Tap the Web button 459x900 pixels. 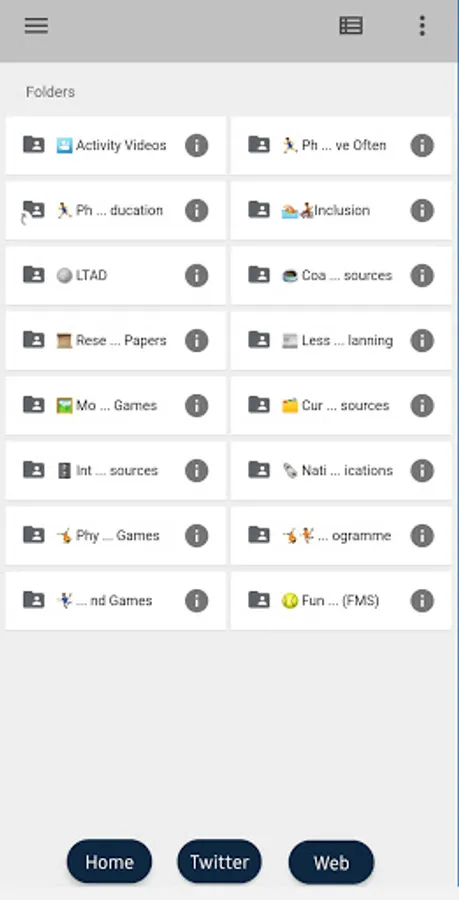331,862
